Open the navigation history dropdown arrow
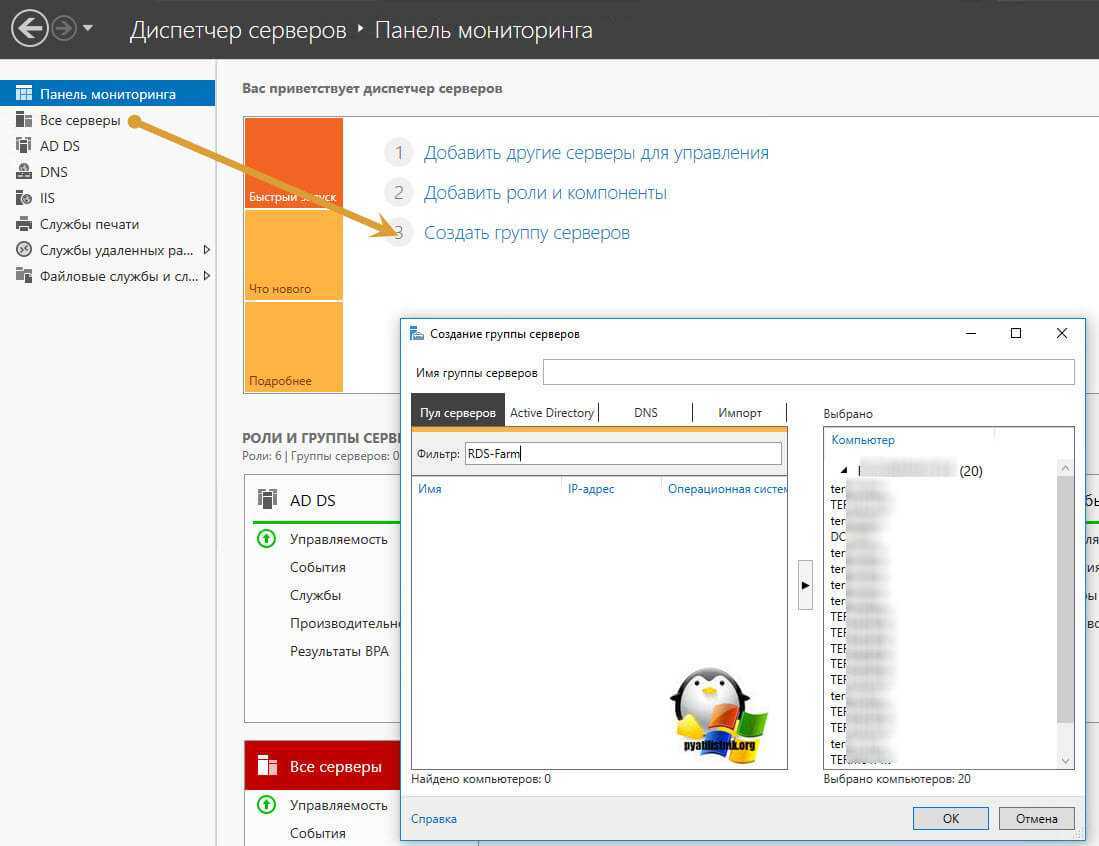1099x846 pixels. point(88,29)
